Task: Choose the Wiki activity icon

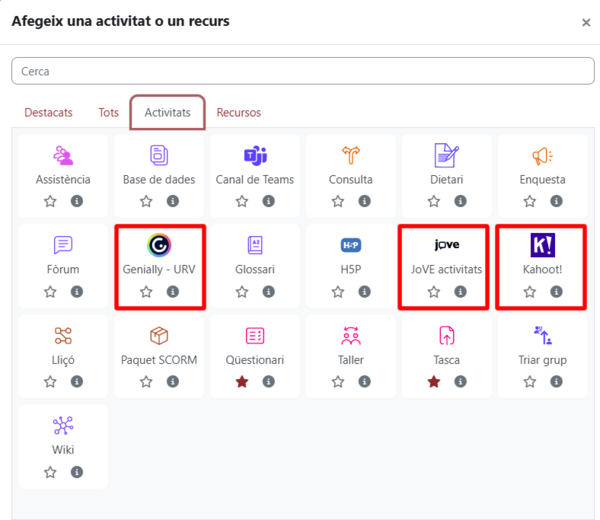Action: (x=63, y=425)
